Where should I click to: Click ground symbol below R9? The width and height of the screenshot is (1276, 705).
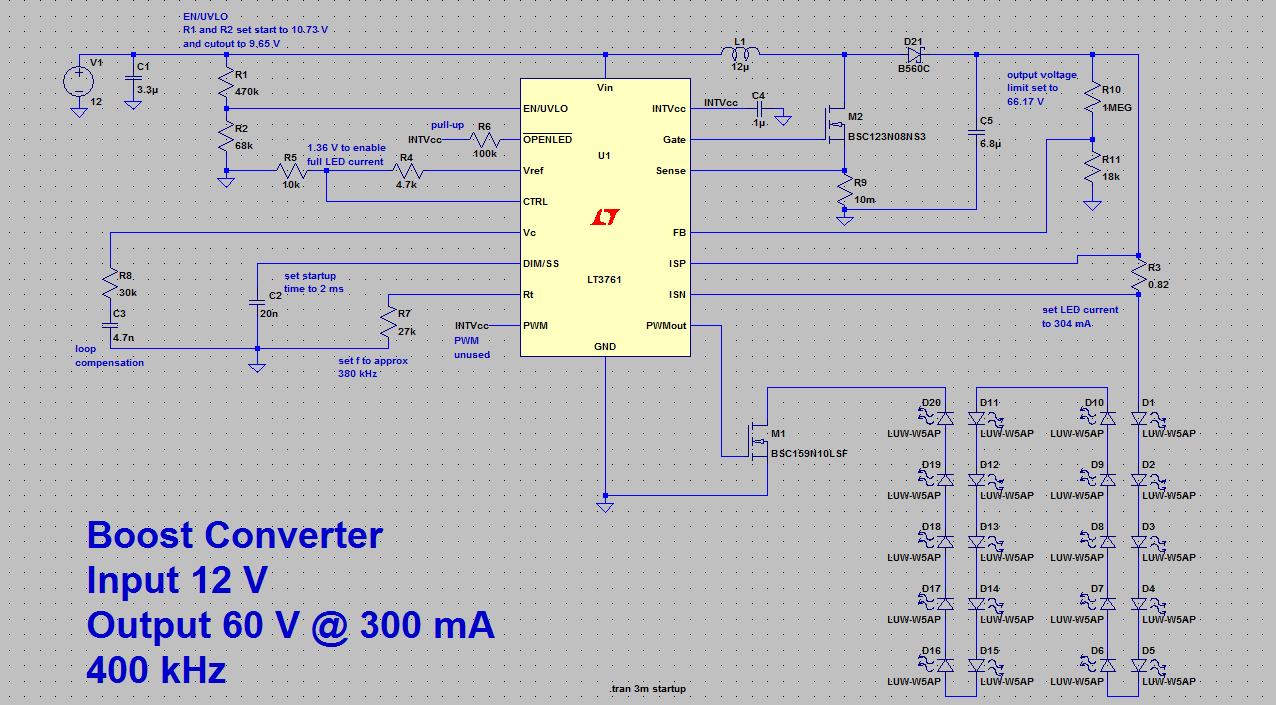[x=845, y=220]
